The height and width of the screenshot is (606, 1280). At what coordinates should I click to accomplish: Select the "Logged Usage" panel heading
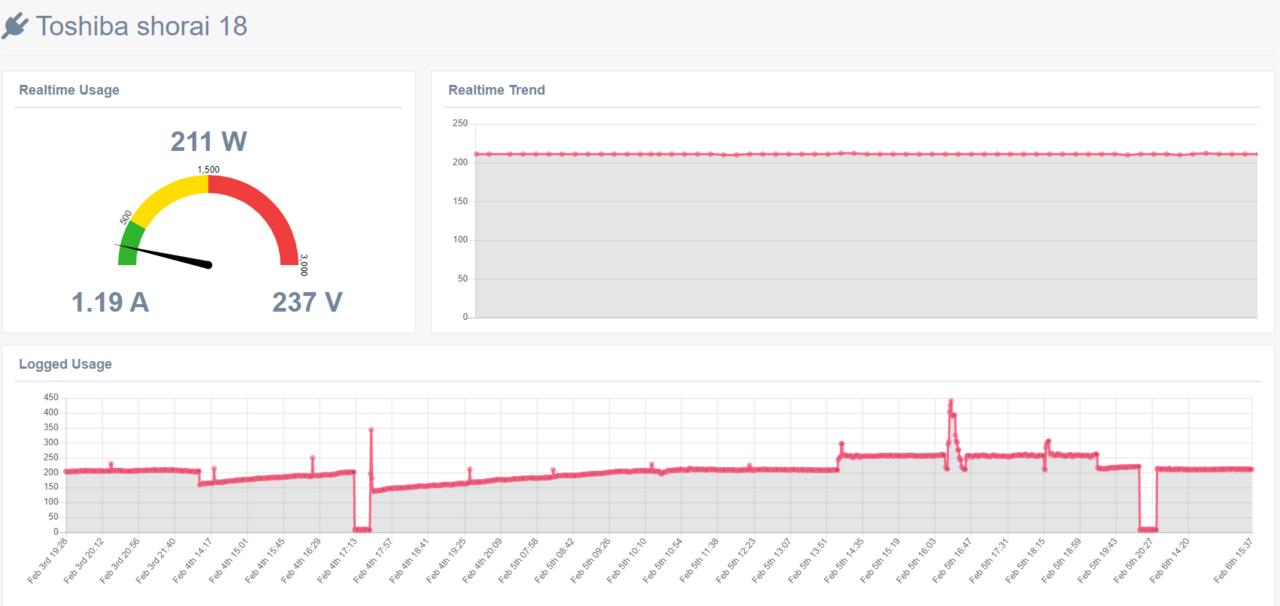pyautogui.click(x=65, y=364)
